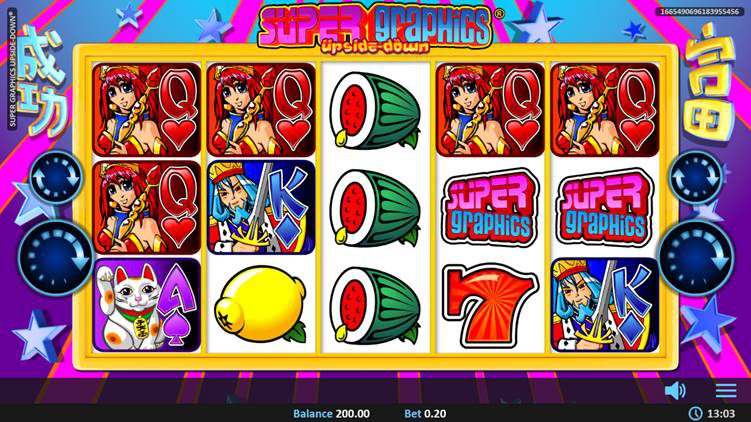Click the Super Graphics logo symbol on reel four
The image size is (751, 422).
(x=490, y=207)
